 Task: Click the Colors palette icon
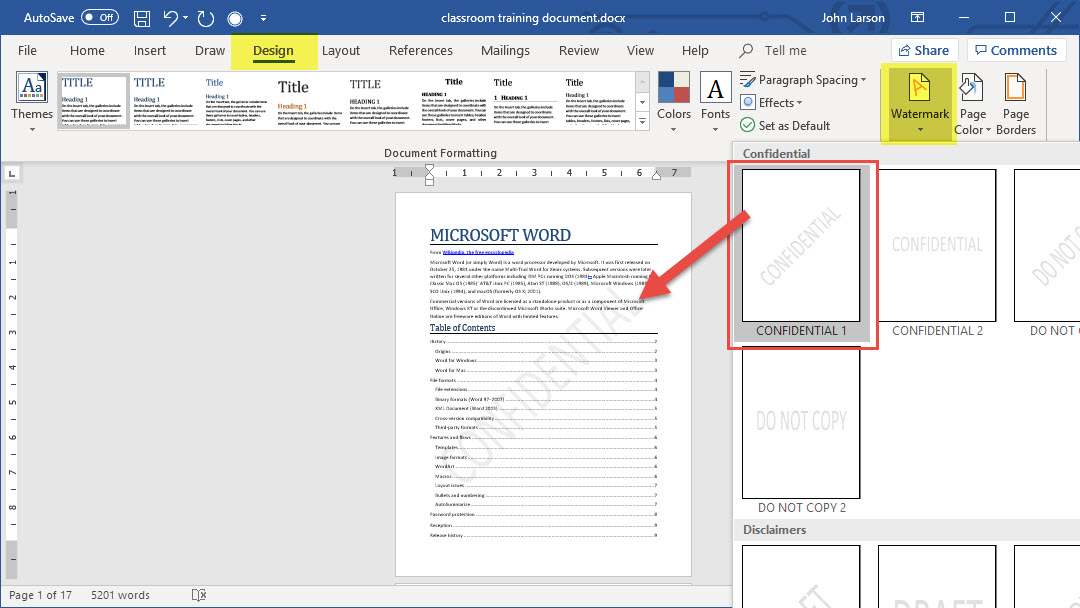(x=673, y=89)
